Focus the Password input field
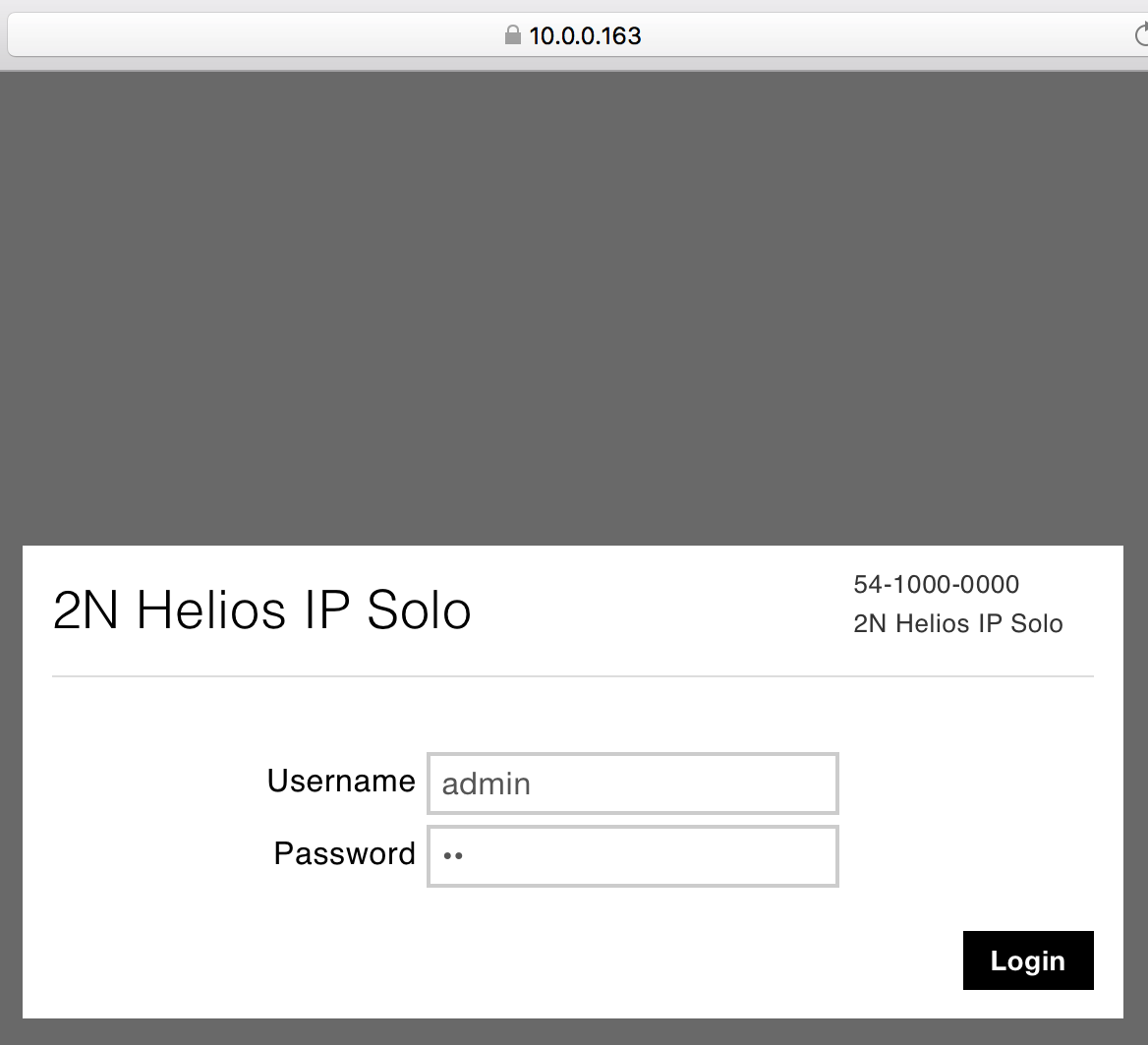Viewport: 1148px width, 1045px height. [632, 856]
